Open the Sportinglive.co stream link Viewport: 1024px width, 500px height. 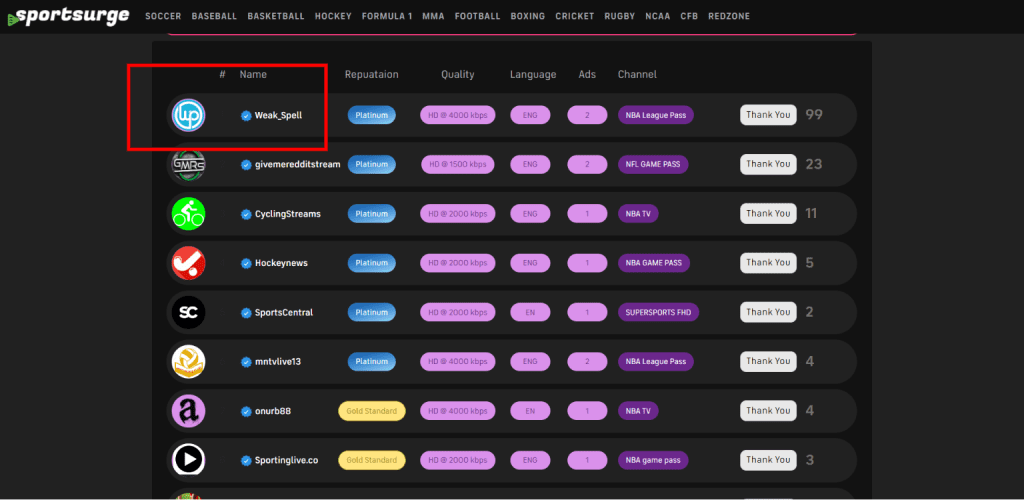[x=286, y=460]
